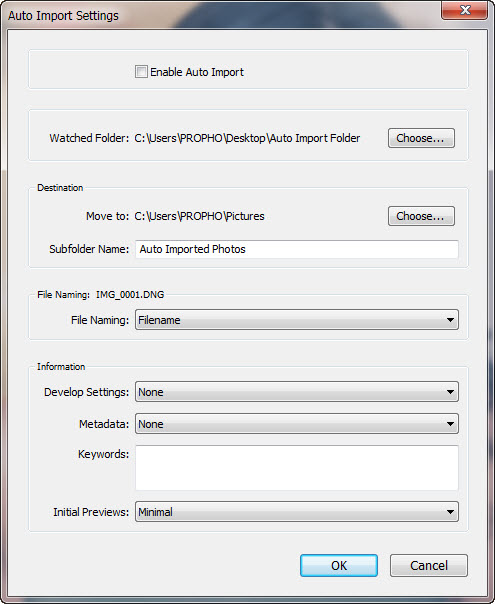Viewport: 495px width, 604px height.
Task: Cancel the Auto Import Settings dialog
Action: click(429, 565)
